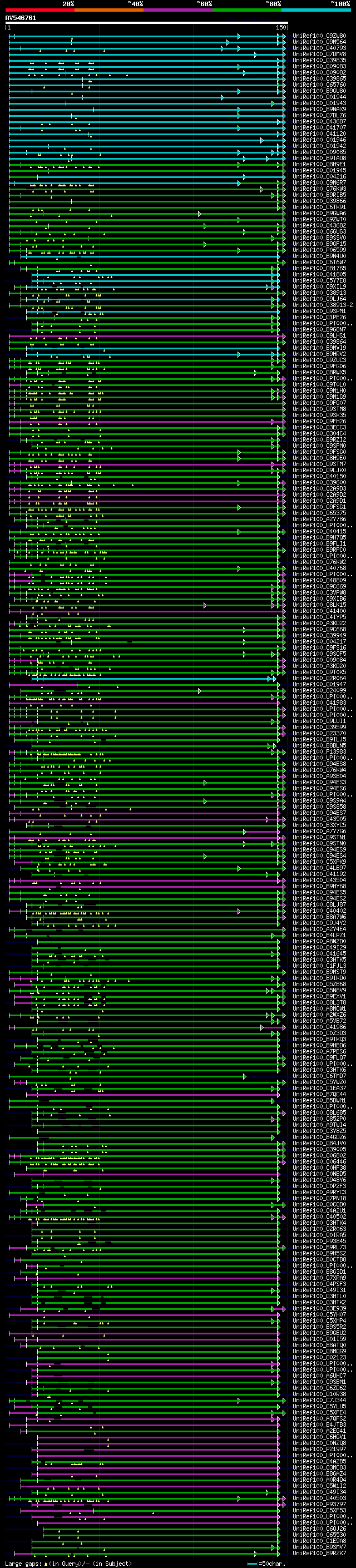Click the UniRef100_C5Y7E8 label

click(x=319, y=280)
